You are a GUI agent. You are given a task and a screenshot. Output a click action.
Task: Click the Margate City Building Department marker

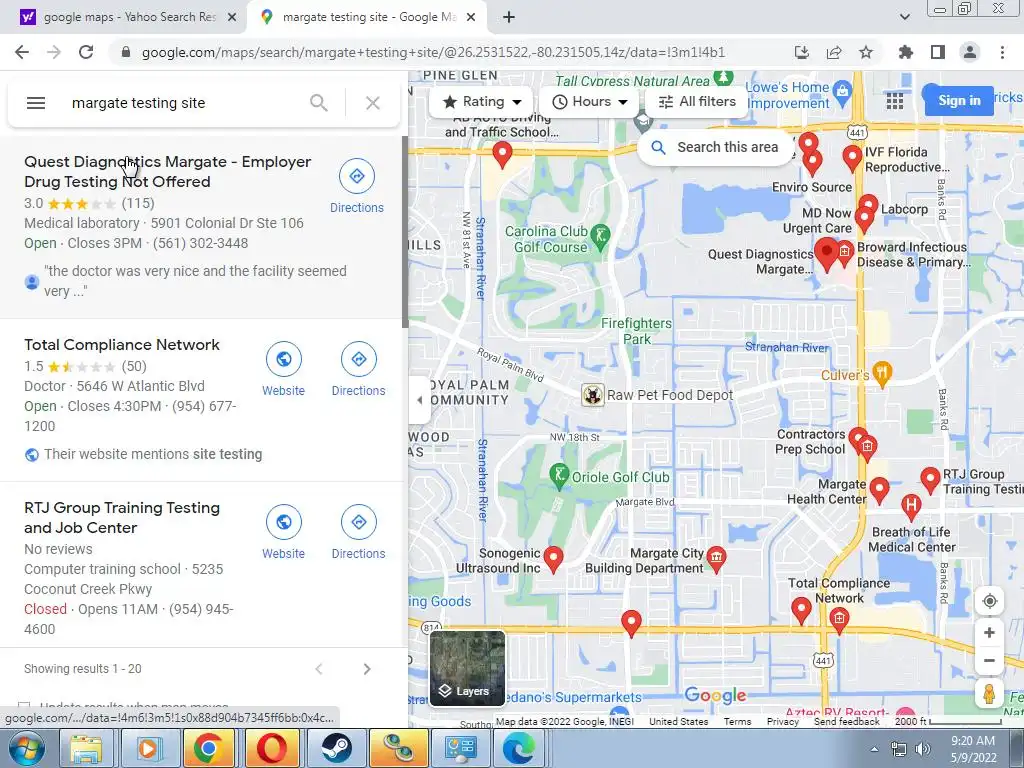click(x=716, y=560)
